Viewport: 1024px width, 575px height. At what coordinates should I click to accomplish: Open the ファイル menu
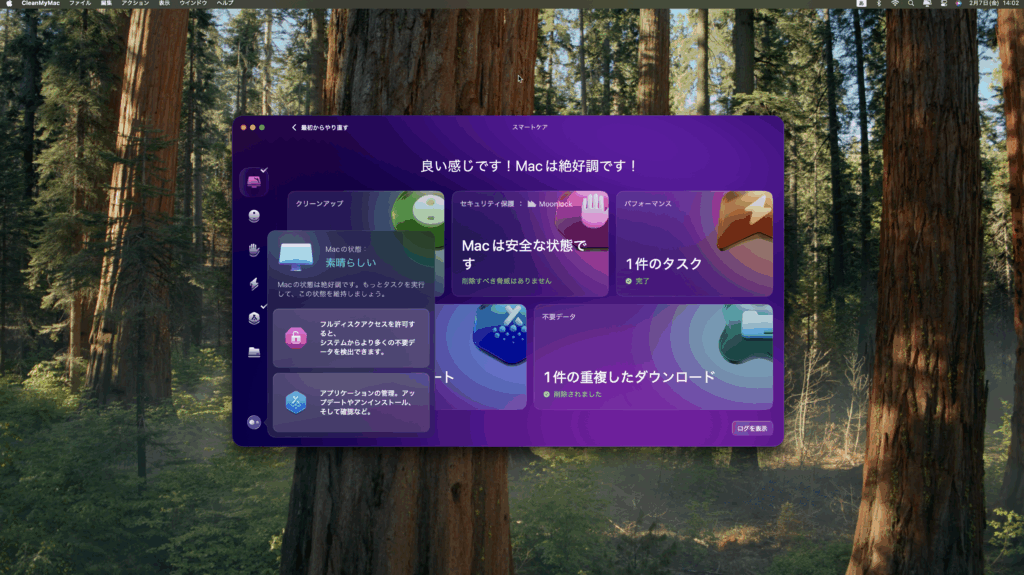(80, 3)
